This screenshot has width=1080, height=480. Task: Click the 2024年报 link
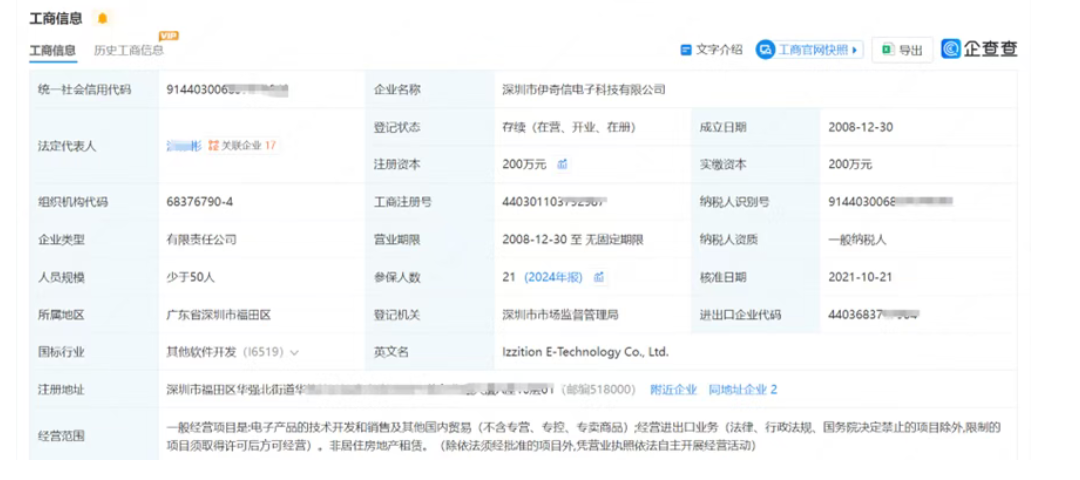pyautogui.click(x=553, y=277)
